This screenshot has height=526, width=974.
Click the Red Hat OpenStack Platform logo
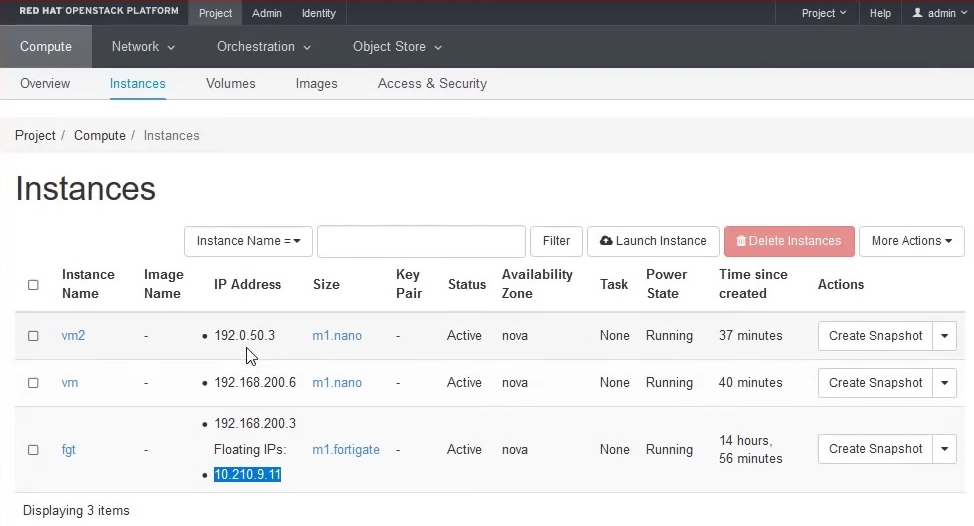(x=99, y=13)
